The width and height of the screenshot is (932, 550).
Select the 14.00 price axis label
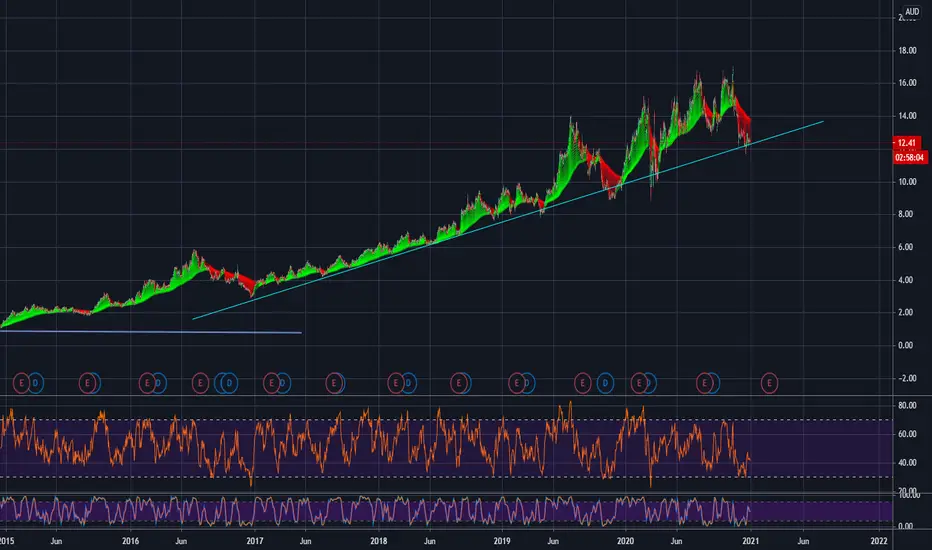(x=907, y=116)
